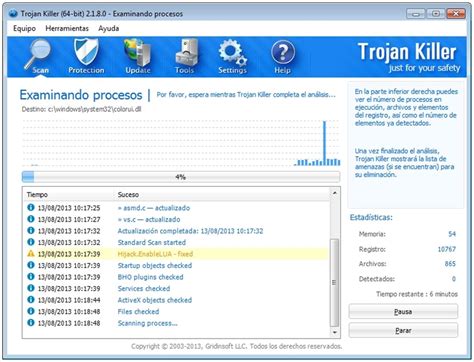Click info icon for ActiveX objects checked row

click(31, 300)
